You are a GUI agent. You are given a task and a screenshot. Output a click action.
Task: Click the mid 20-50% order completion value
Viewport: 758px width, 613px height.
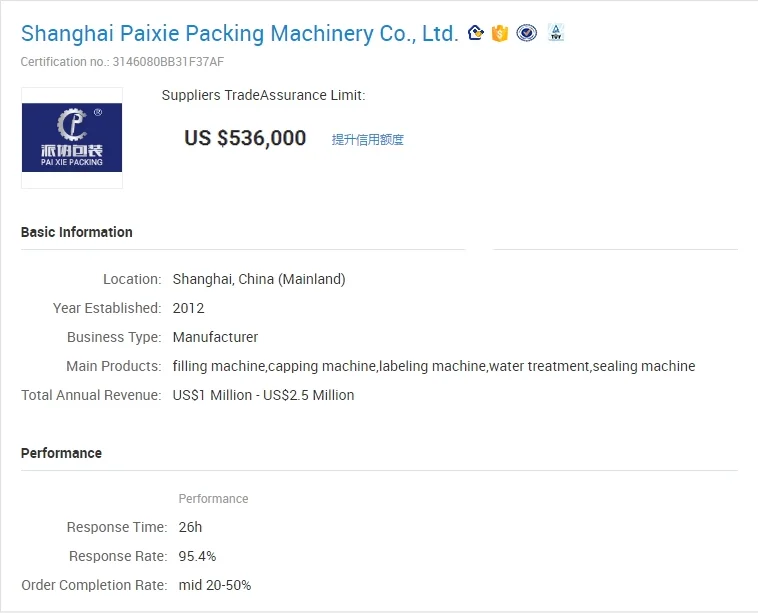212,585
